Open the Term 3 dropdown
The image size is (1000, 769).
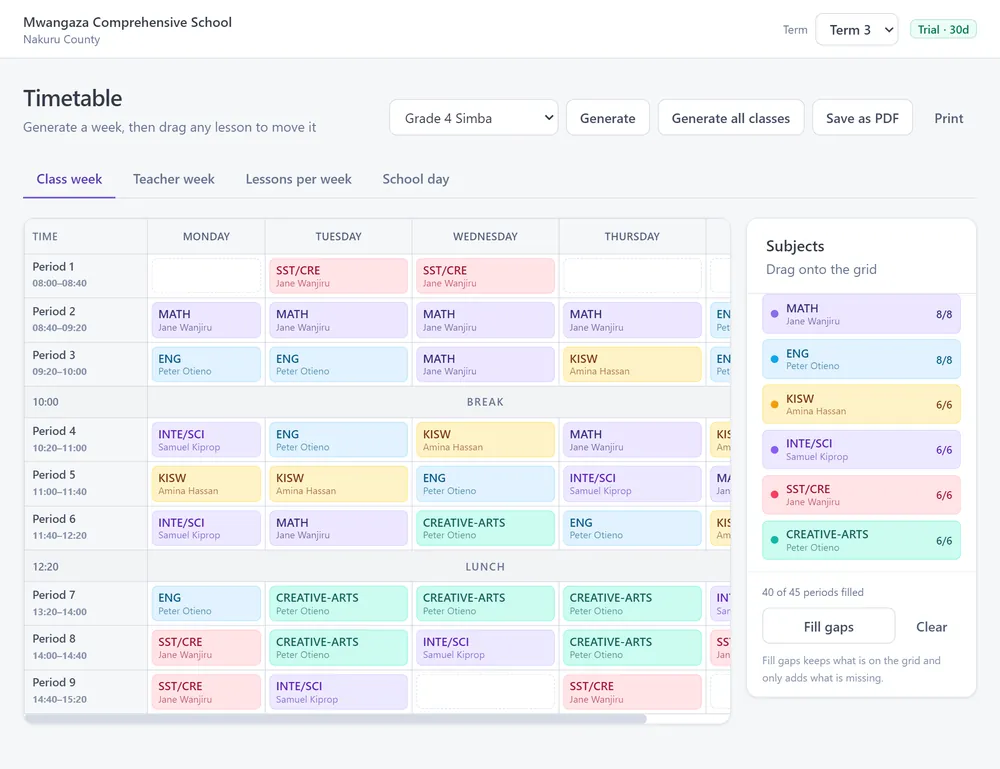click(x=857, y=29)
